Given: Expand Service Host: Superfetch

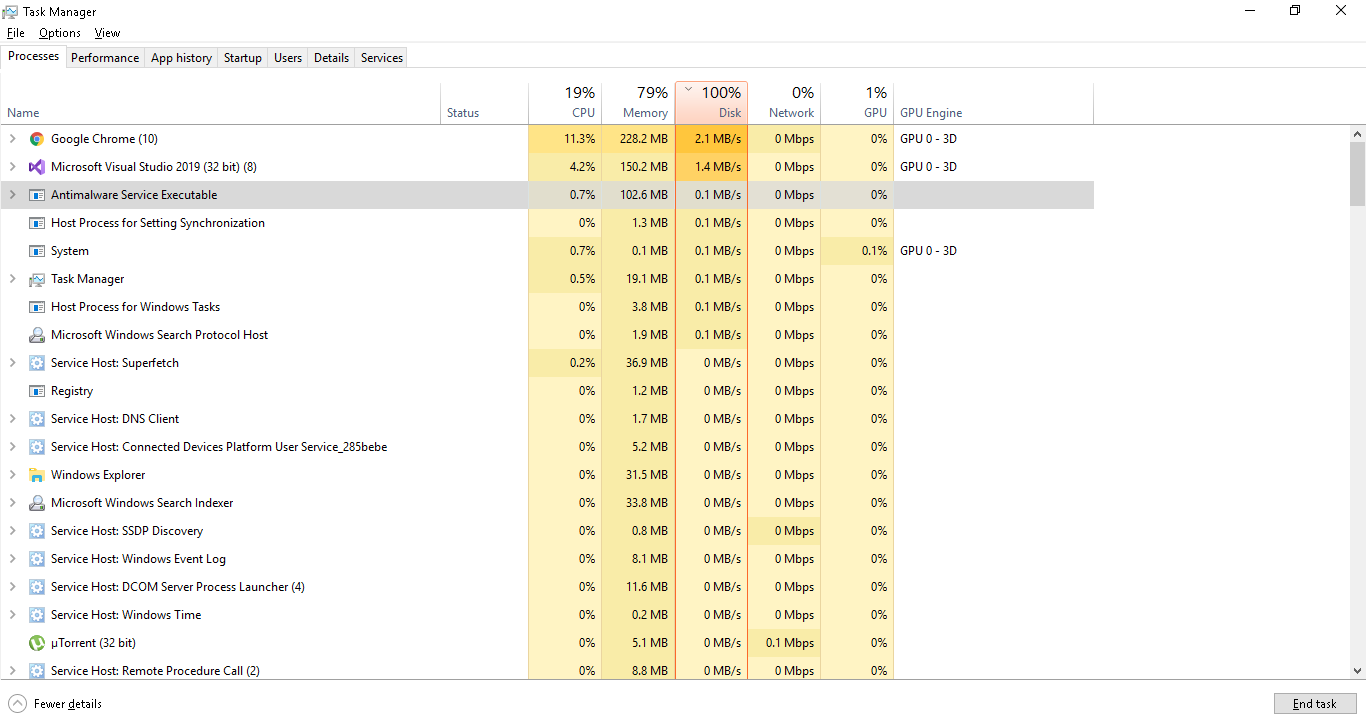Looking at the screenshot, I should click(x=12, y=363).
